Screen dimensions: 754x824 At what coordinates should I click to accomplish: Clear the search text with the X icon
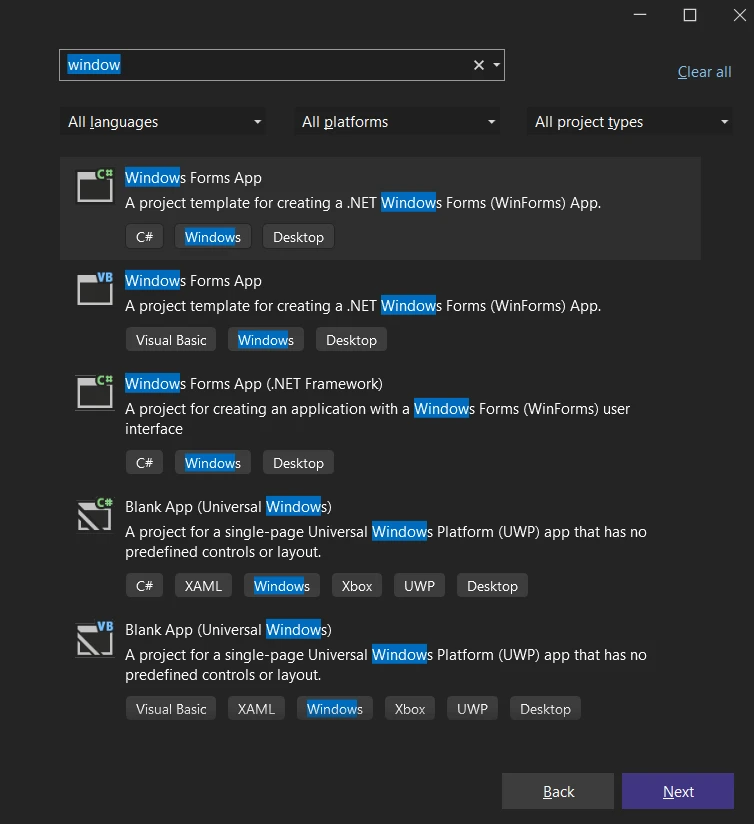pos(479,65)
